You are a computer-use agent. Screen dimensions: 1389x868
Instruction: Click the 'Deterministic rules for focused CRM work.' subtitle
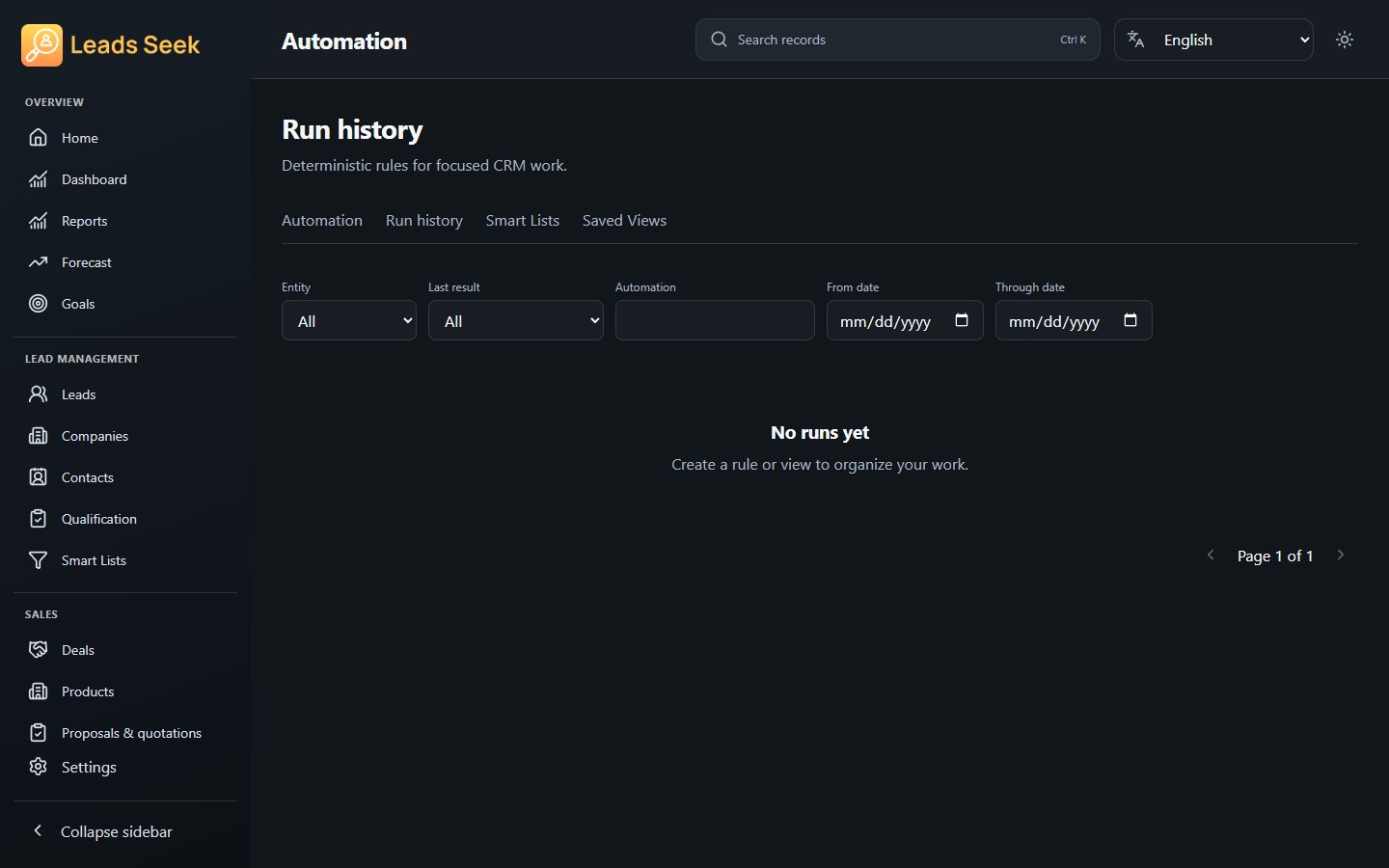424,166
